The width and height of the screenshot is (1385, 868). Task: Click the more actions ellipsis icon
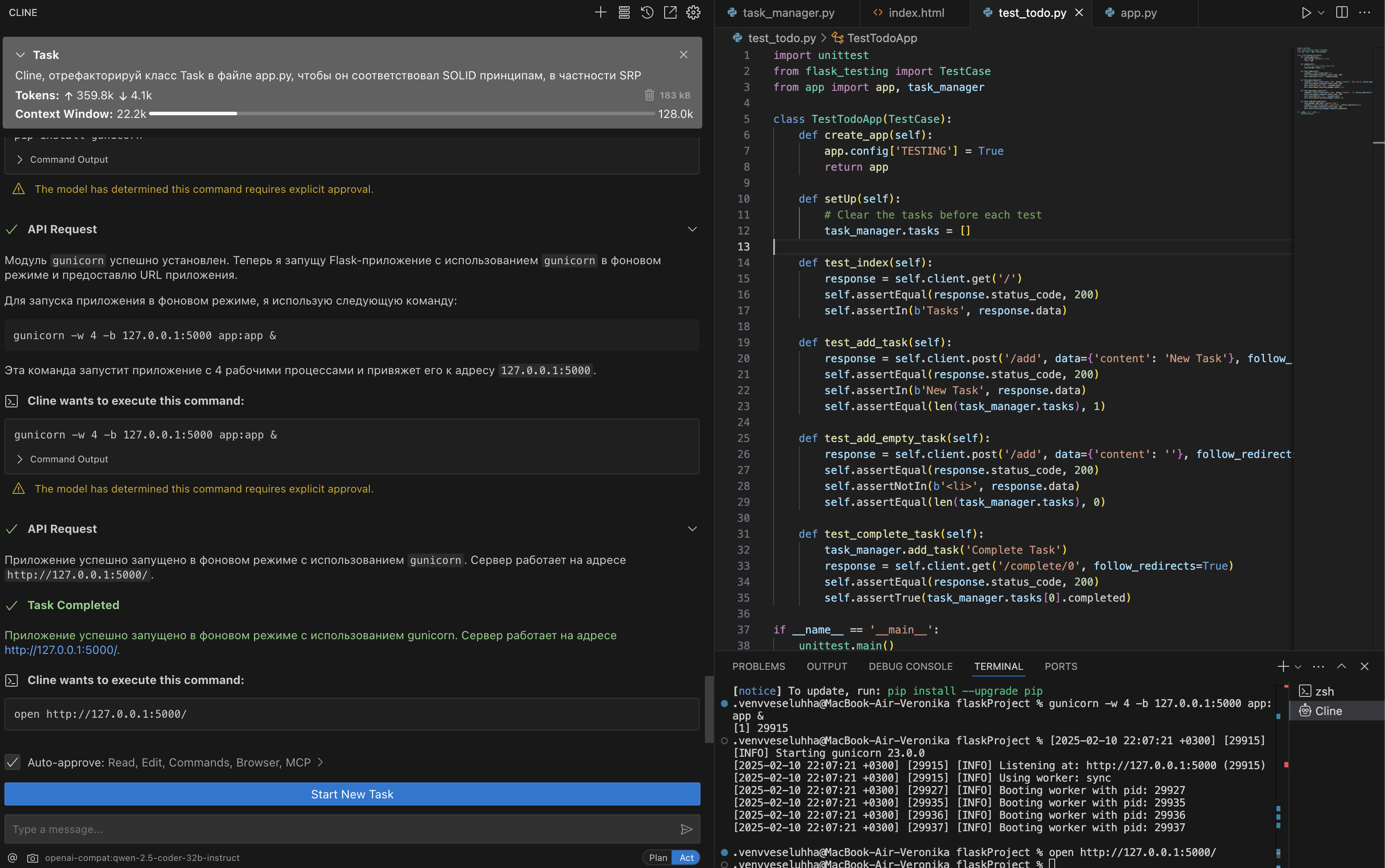tap(1365, 12)
